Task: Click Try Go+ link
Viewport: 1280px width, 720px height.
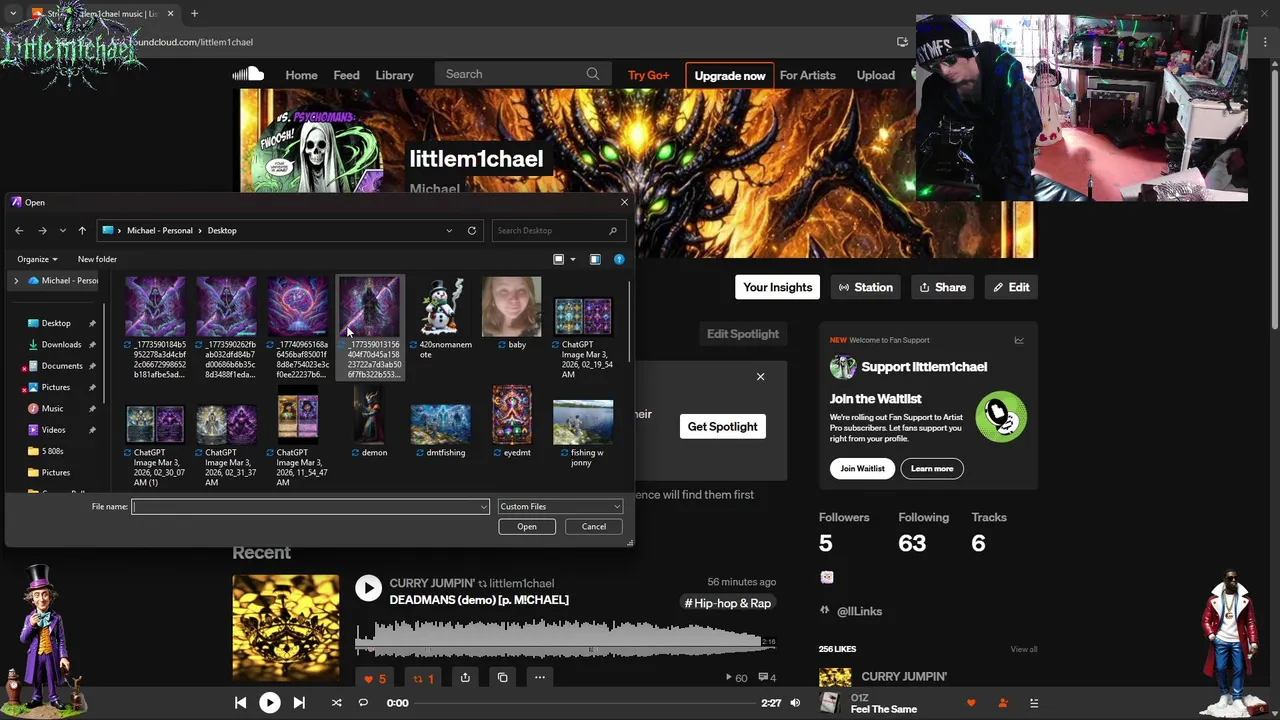Action: click(648, 75)
